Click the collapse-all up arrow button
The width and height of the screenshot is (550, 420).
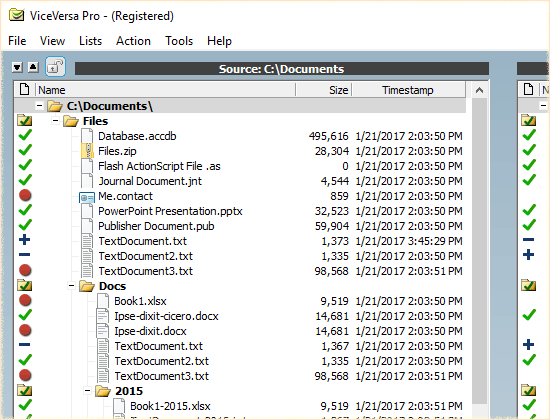(33, 67)
